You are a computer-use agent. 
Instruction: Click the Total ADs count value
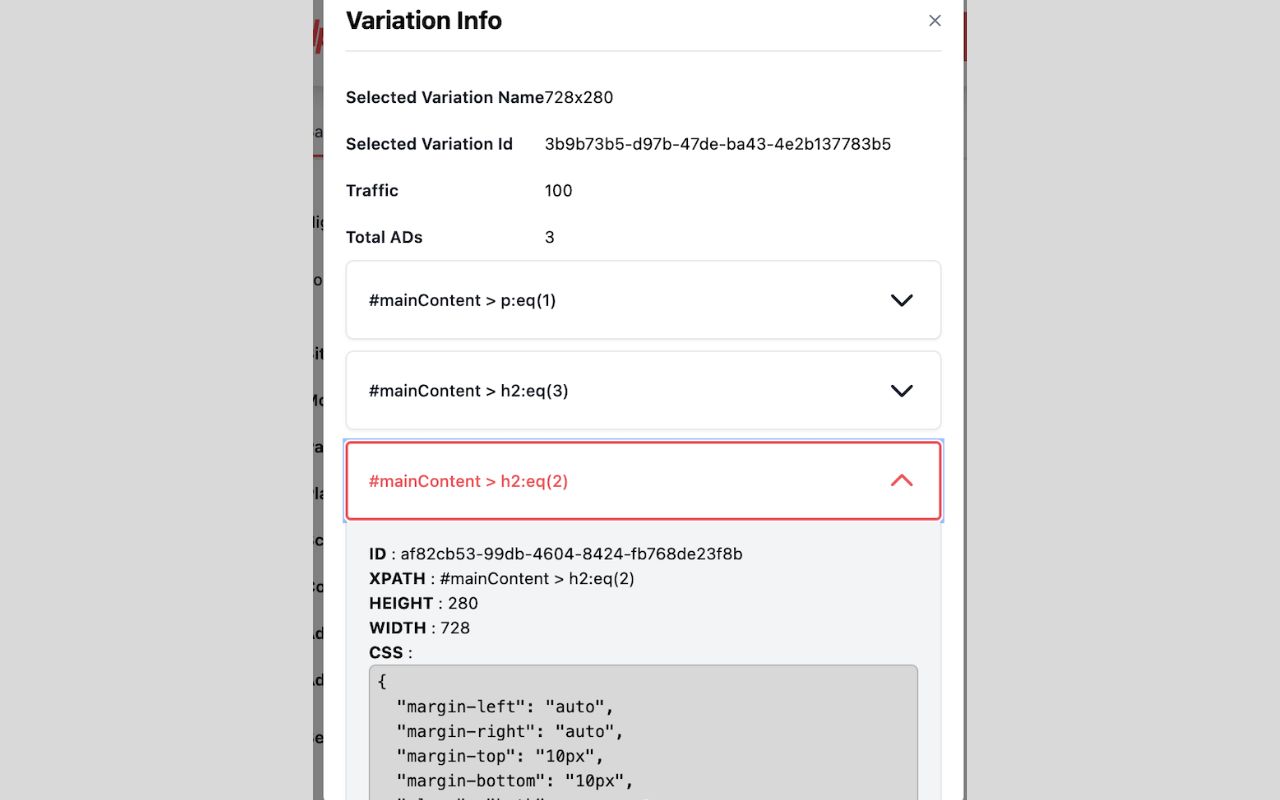550,237
